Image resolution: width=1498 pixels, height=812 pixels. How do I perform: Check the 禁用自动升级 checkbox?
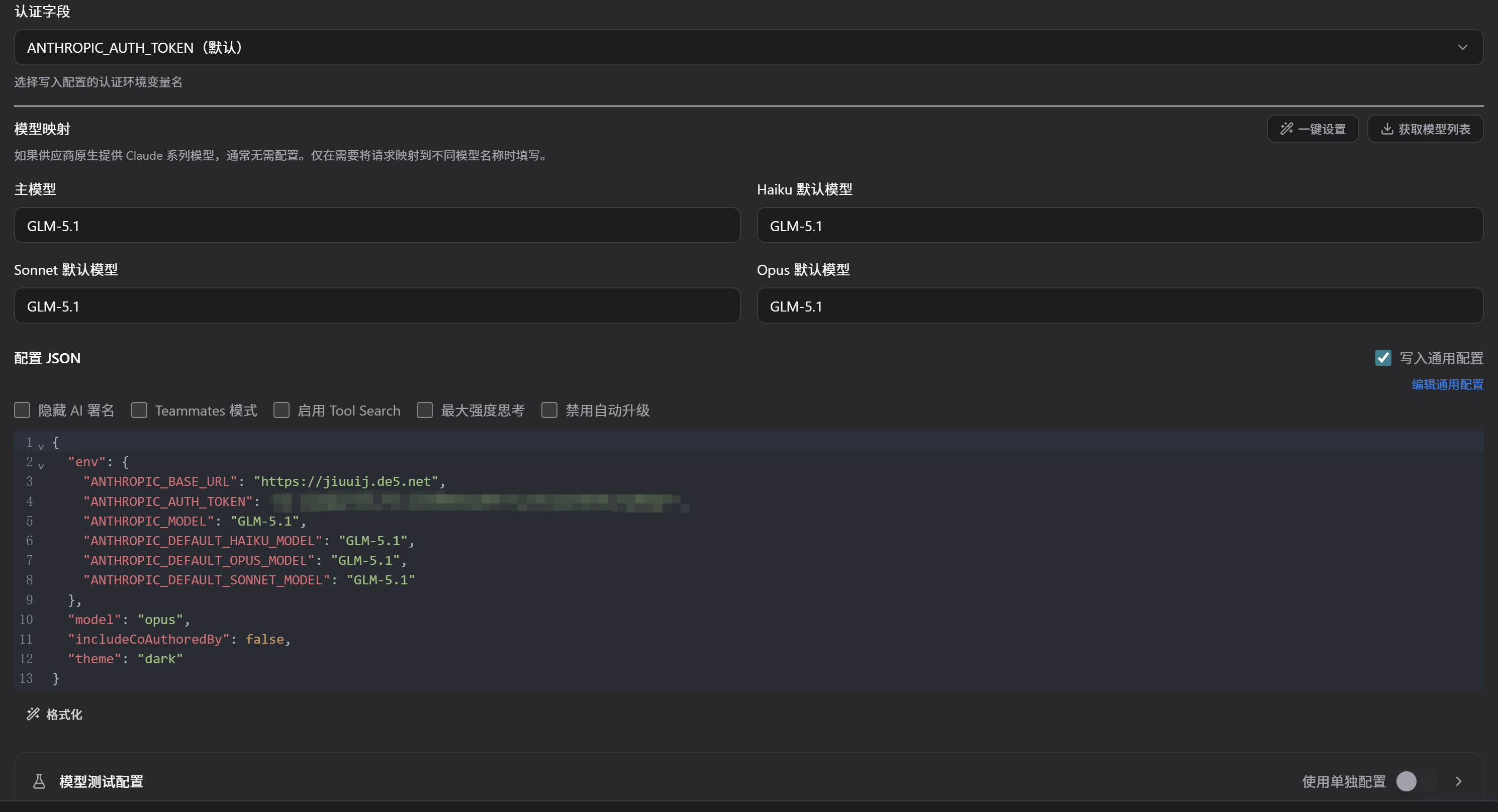coord(549,411)
